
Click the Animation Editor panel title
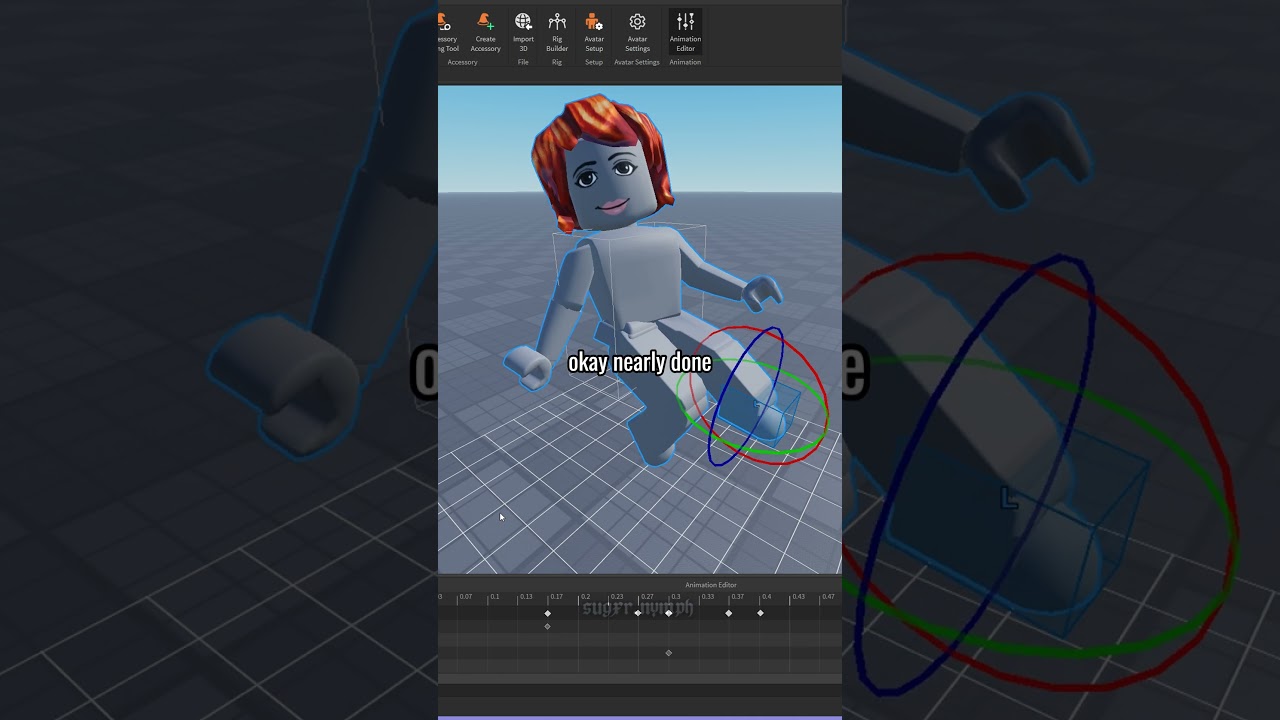pos(711,585)
